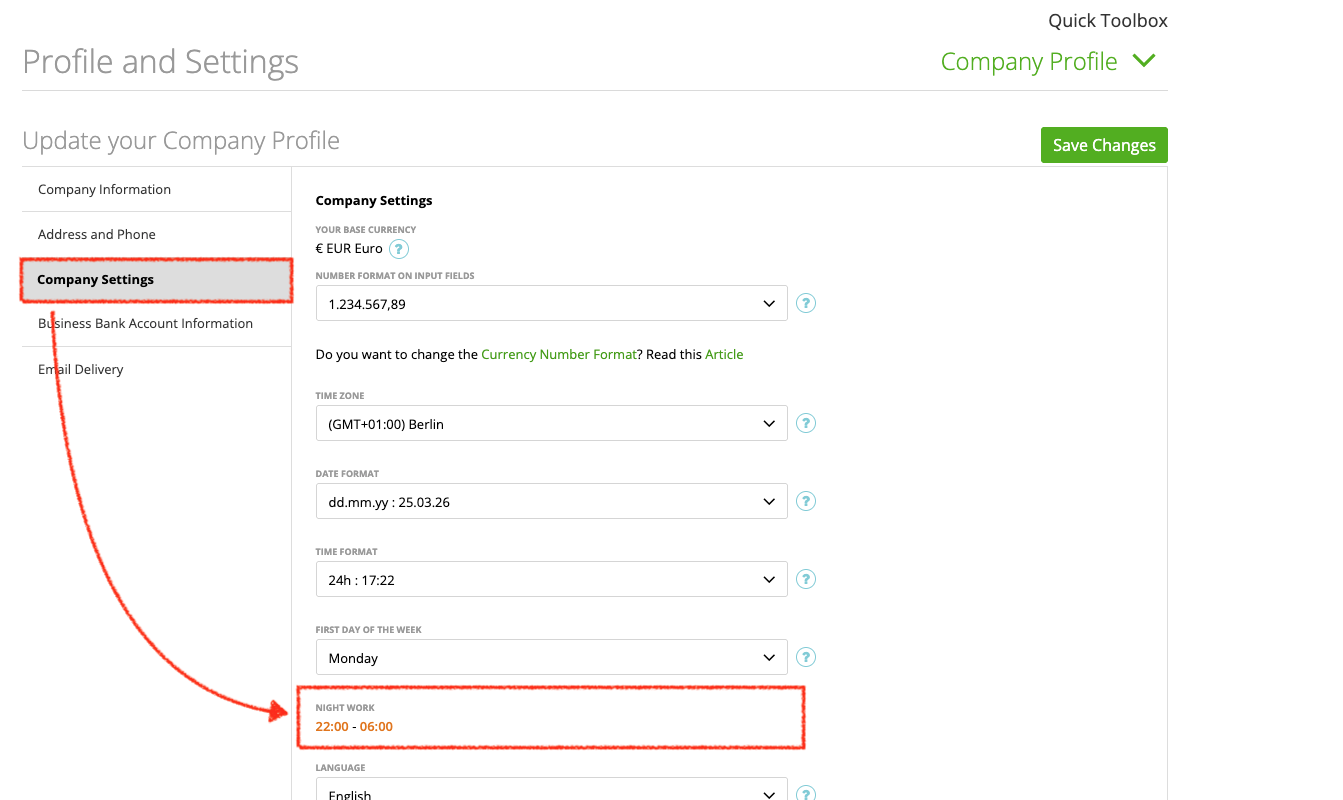Open the 24h time format dropdown
1343x800 pixels.
coord(551,579)
